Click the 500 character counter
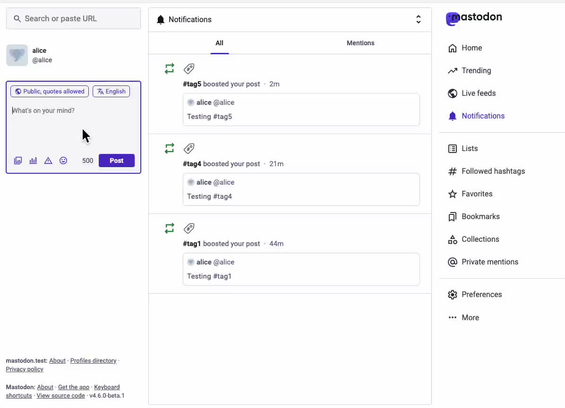 click(x=88, y=161)
